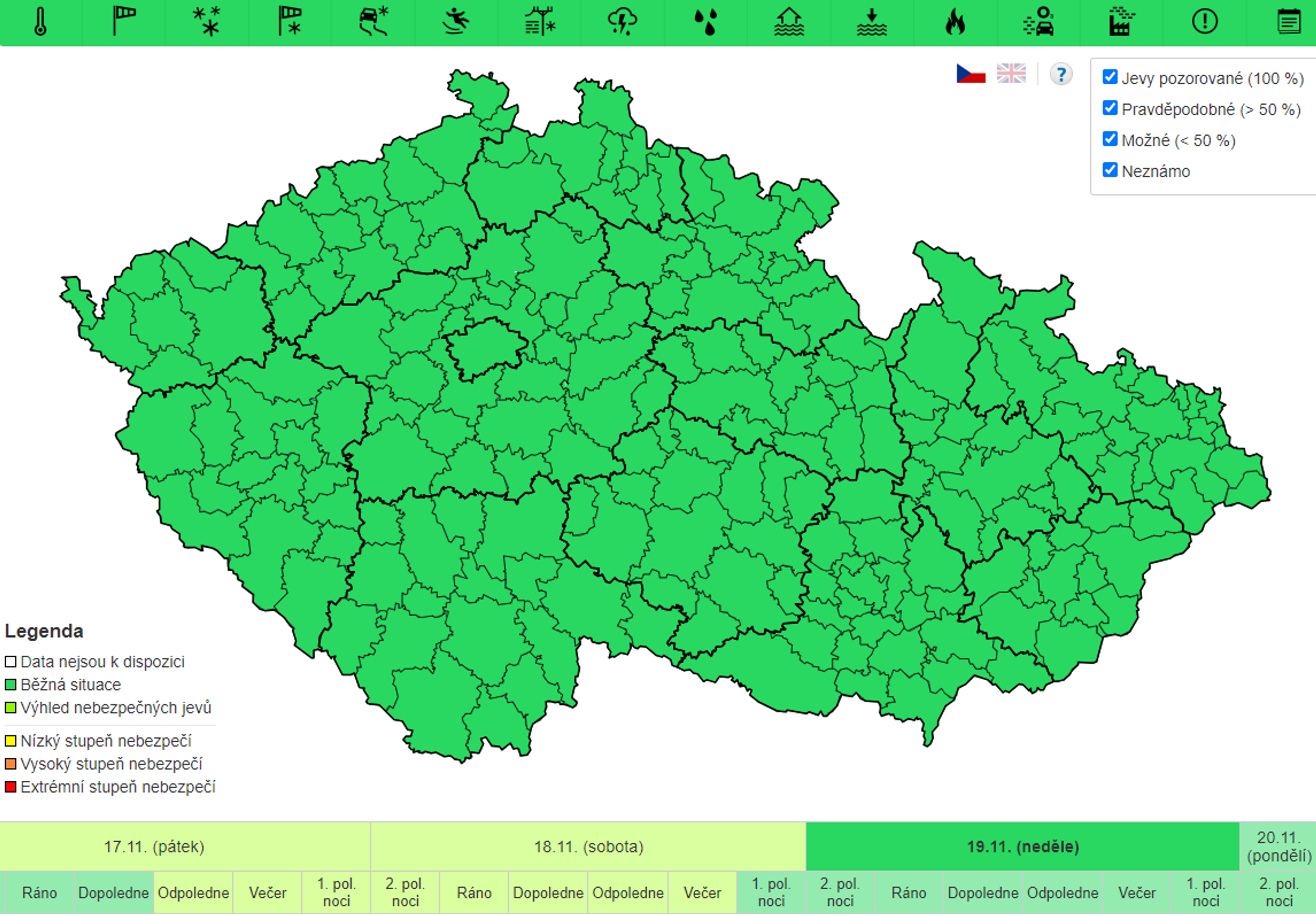Select the exclamation mark other-warnings icon

[x=1205, y=22]
